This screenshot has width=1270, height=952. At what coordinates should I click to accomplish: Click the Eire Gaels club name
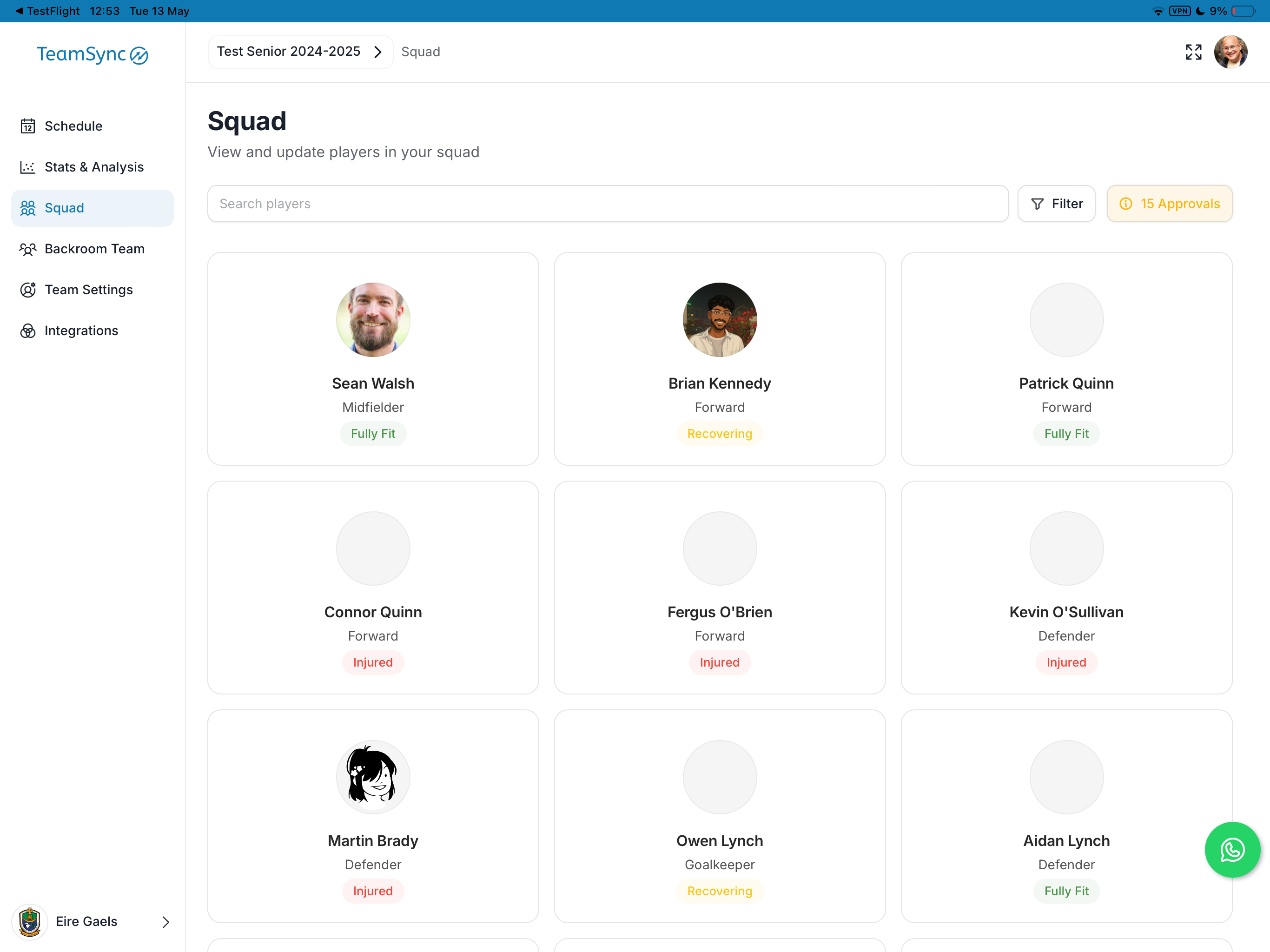point(86,922)
